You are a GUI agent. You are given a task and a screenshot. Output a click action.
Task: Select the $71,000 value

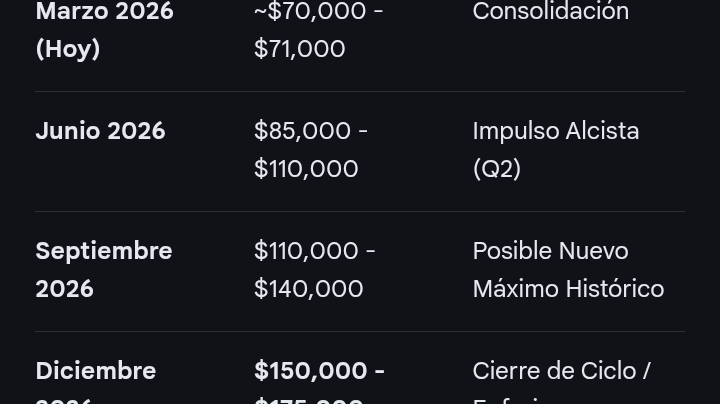coord(299,49)
